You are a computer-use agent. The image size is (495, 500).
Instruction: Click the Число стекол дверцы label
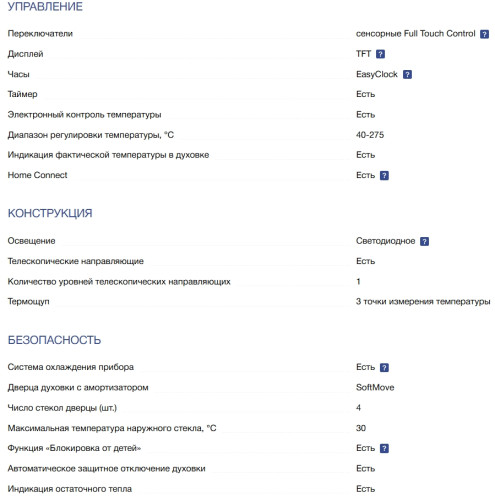pyautogui.click(x=62, y=408)
